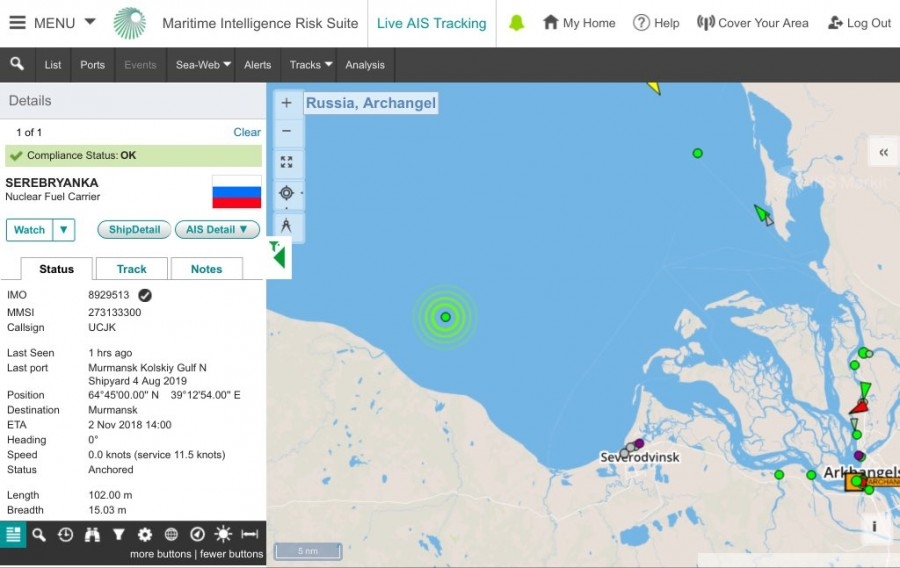Open the filter funnel tool
This screenshot has width=900, height=568.
[118, 535]
